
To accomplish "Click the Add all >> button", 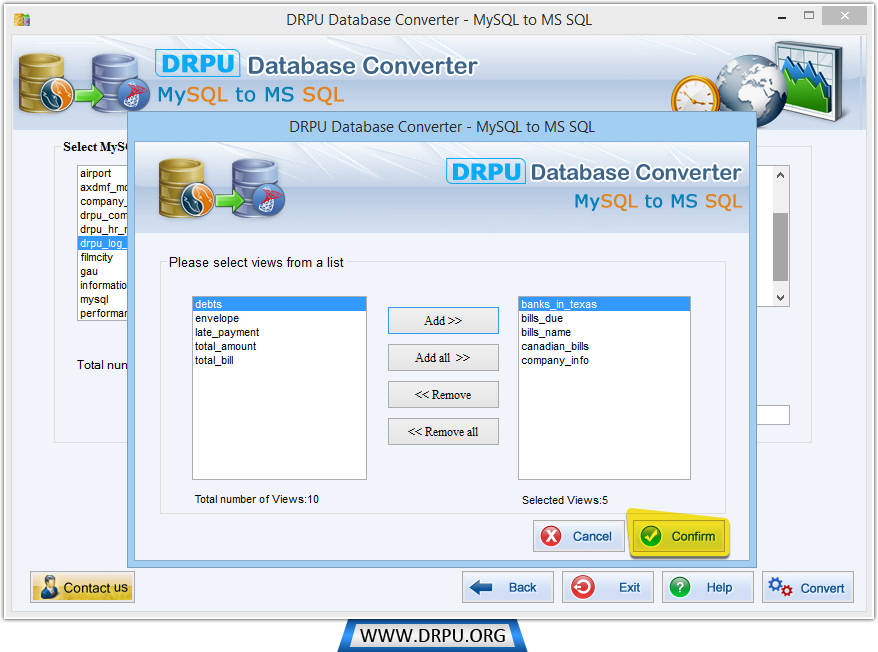I will click(x=443, y=357).
